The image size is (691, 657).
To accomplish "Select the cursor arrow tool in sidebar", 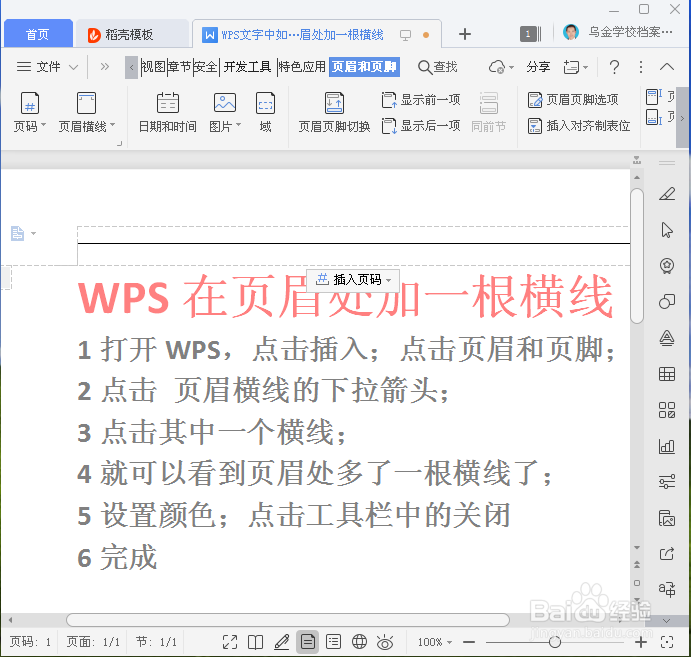I will click(x=667, y=230).
